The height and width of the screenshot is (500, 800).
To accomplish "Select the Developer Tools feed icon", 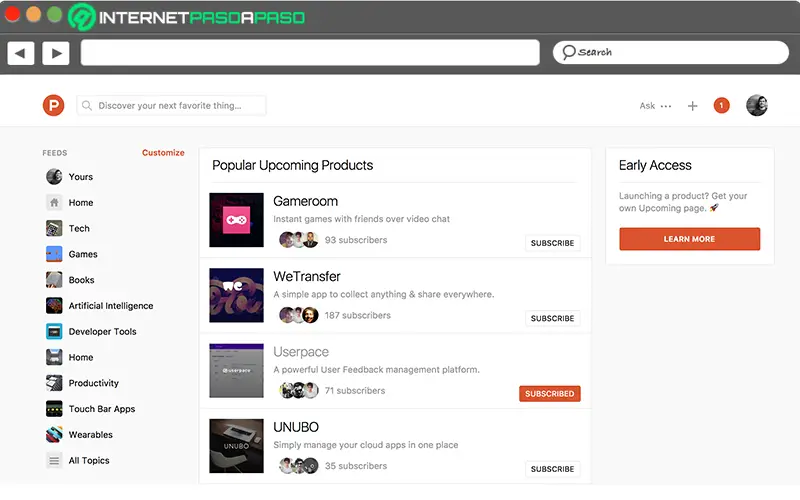I will click(54, 332).
